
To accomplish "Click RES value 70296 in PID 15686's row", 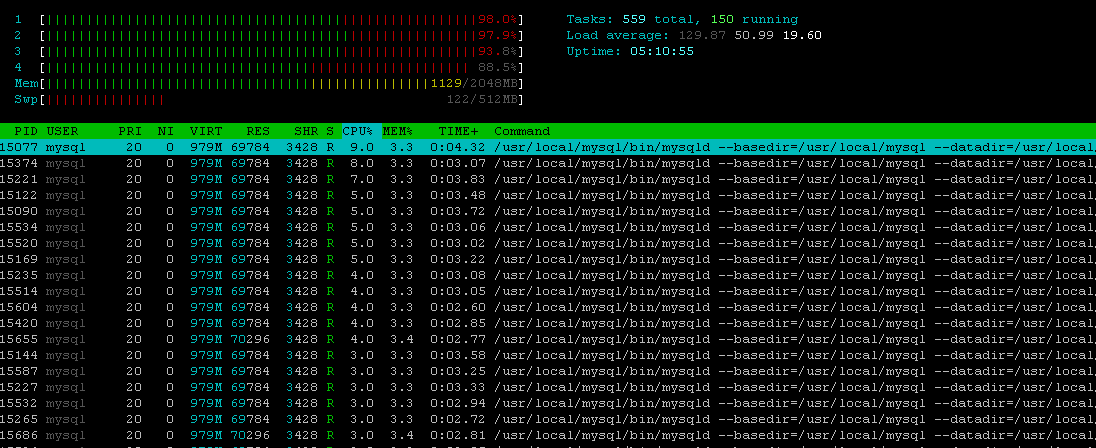I will pyautogui.click(x=250, y=437).
